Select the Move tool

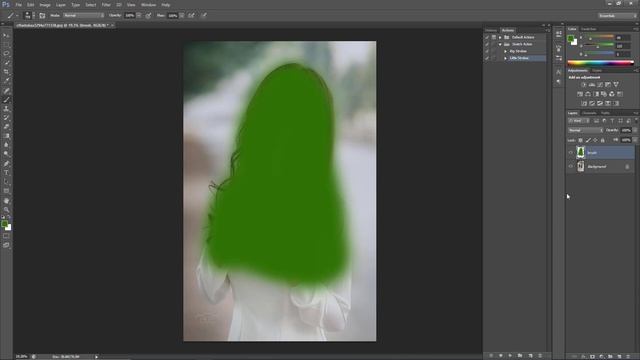coord(6,36)
